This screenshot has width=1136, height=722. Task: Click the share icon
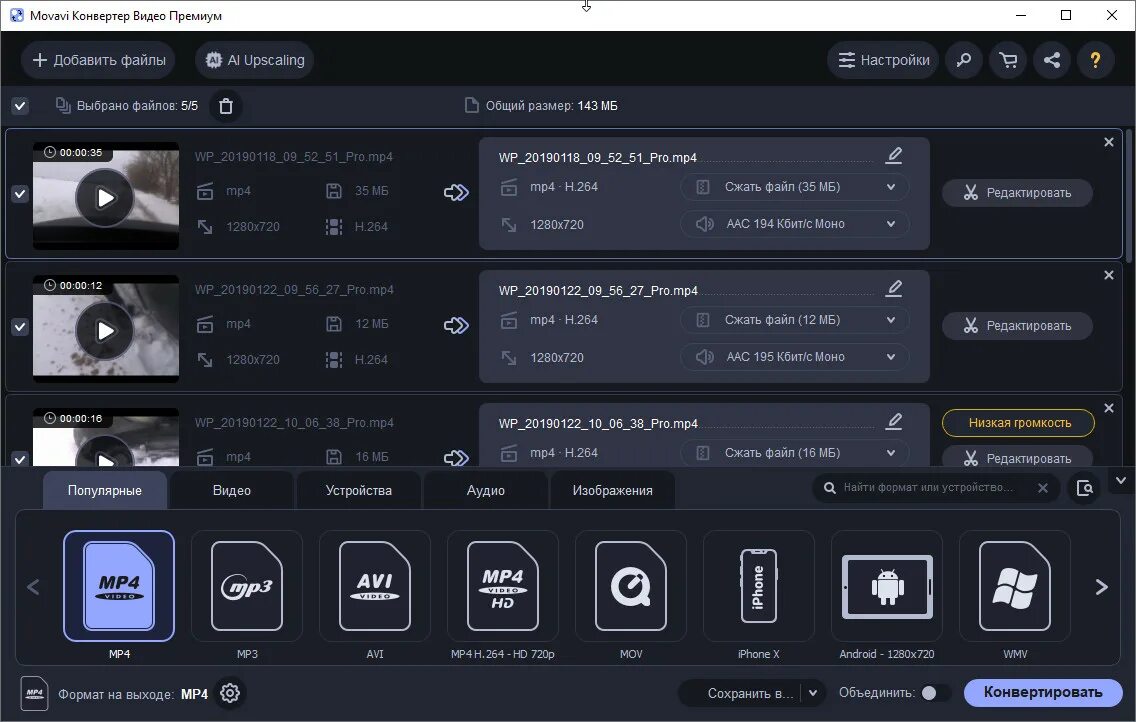[1051, 60]
